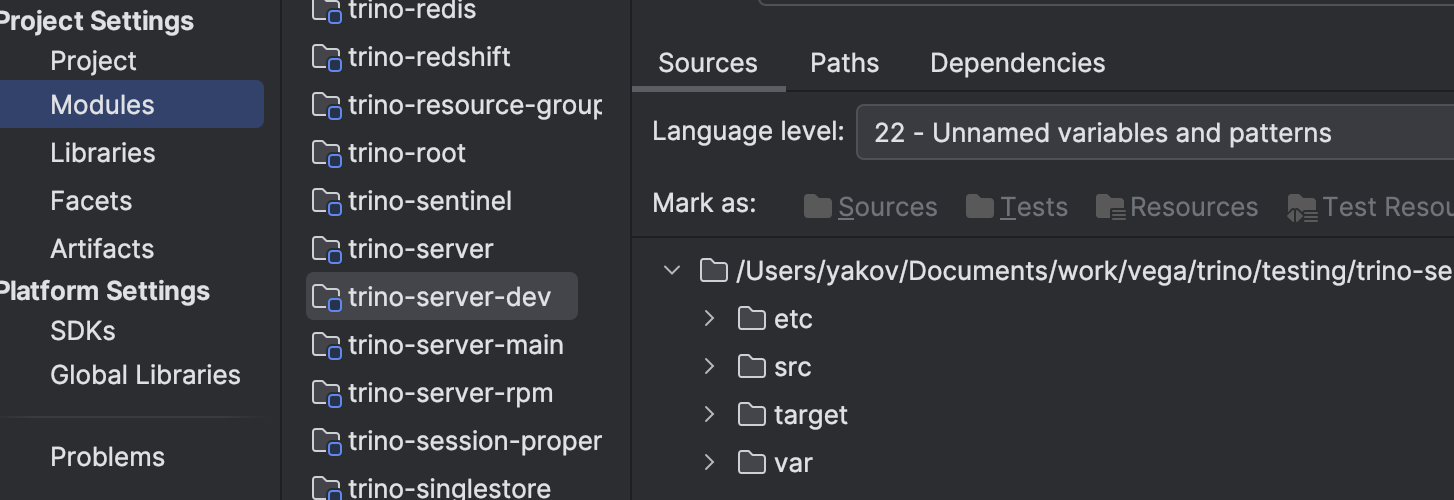Click the var folder icon
The width and height of the screenshot is (1454, 500).
tap(751, 463)
